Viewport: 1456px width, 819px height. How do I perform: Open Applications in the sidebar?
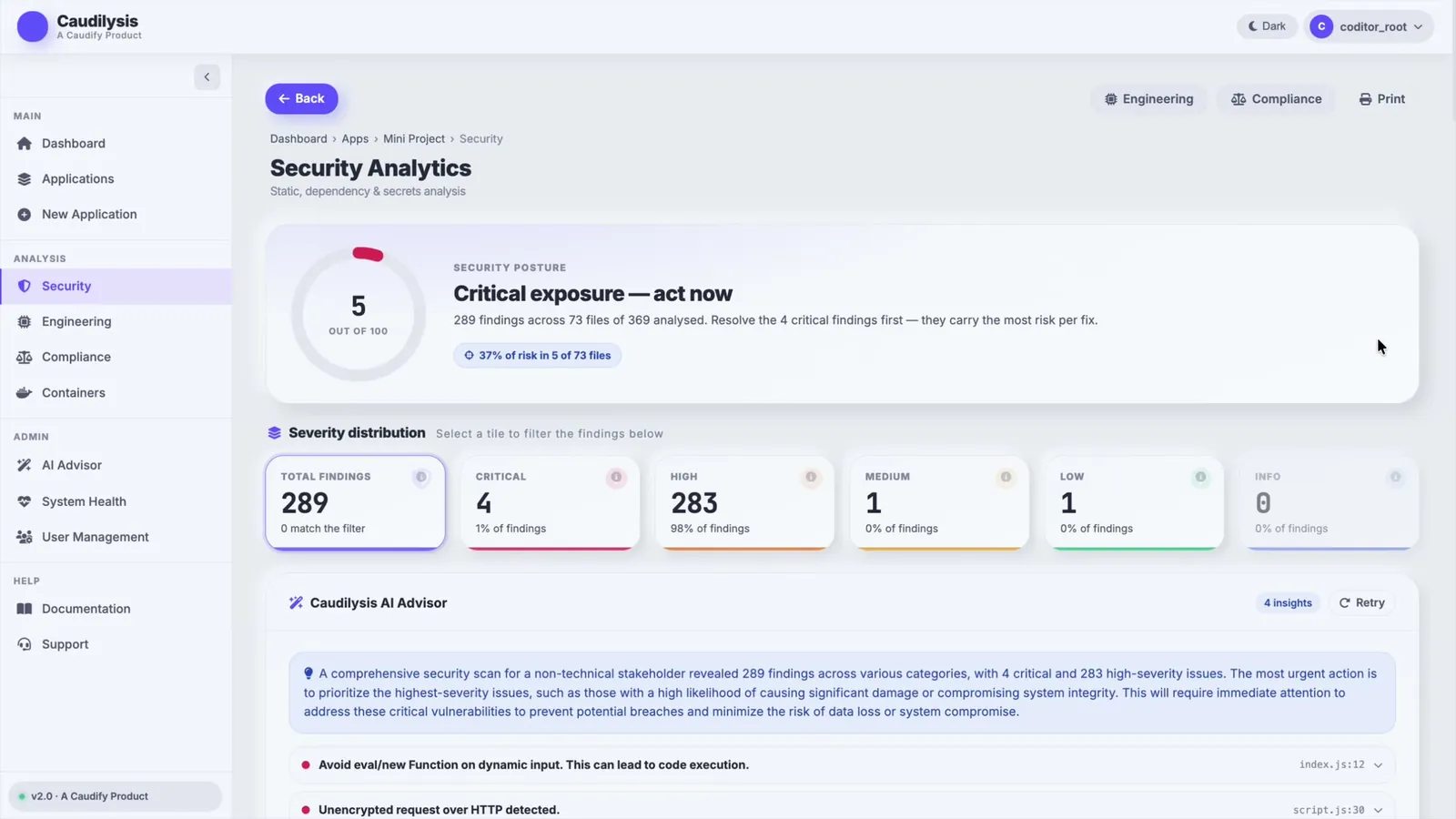[116, 179]
